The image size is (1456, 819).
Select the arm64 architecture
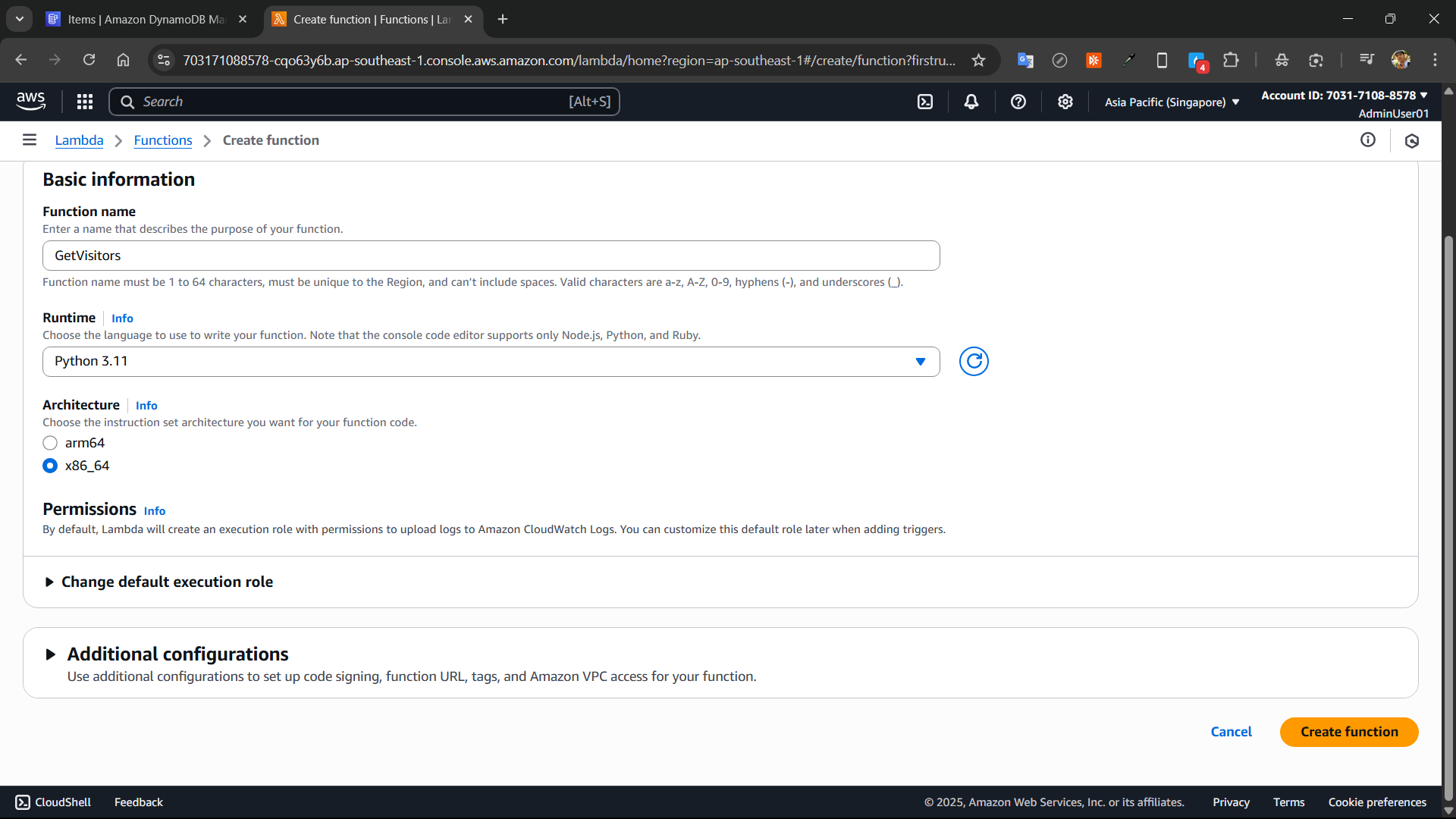(x=50, y=443)
